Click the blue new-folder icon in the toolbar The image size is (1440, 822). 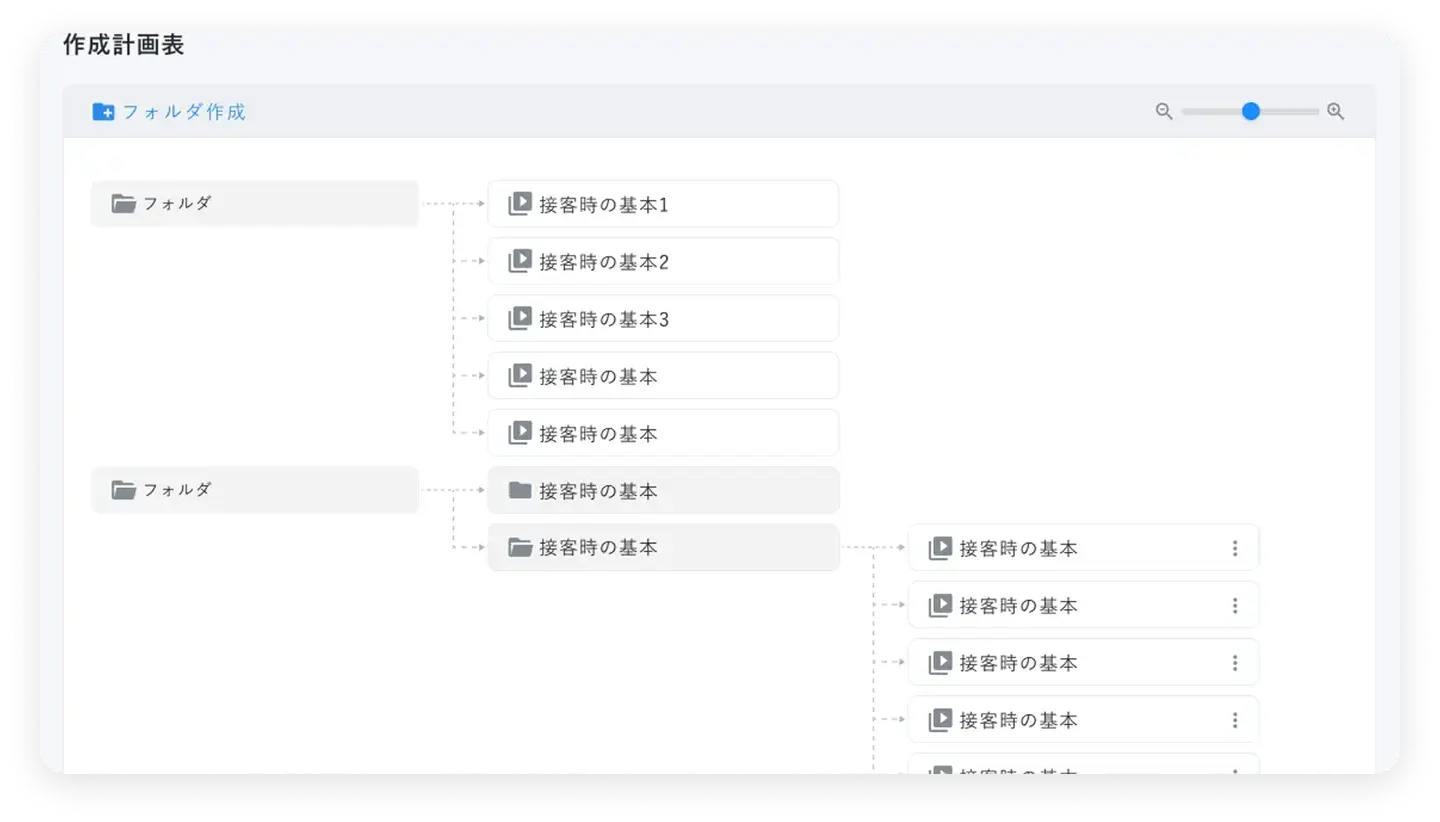tap(103, 112)
